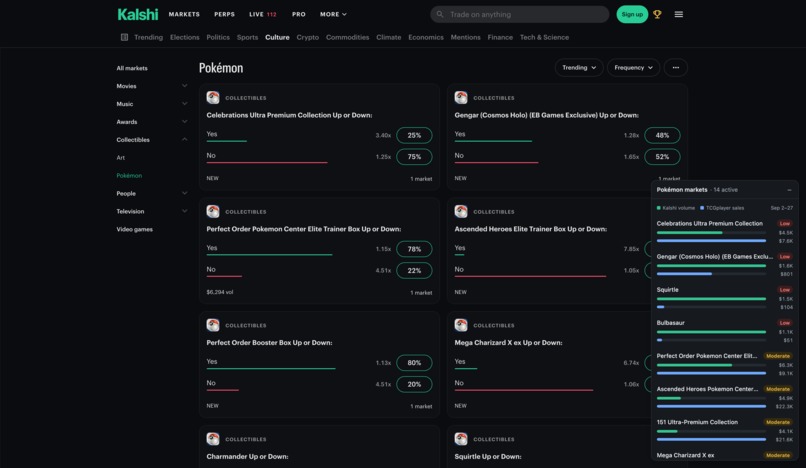
Task: Select Gengar row in Pokémon markets panel
Action: tap(725, 265)
